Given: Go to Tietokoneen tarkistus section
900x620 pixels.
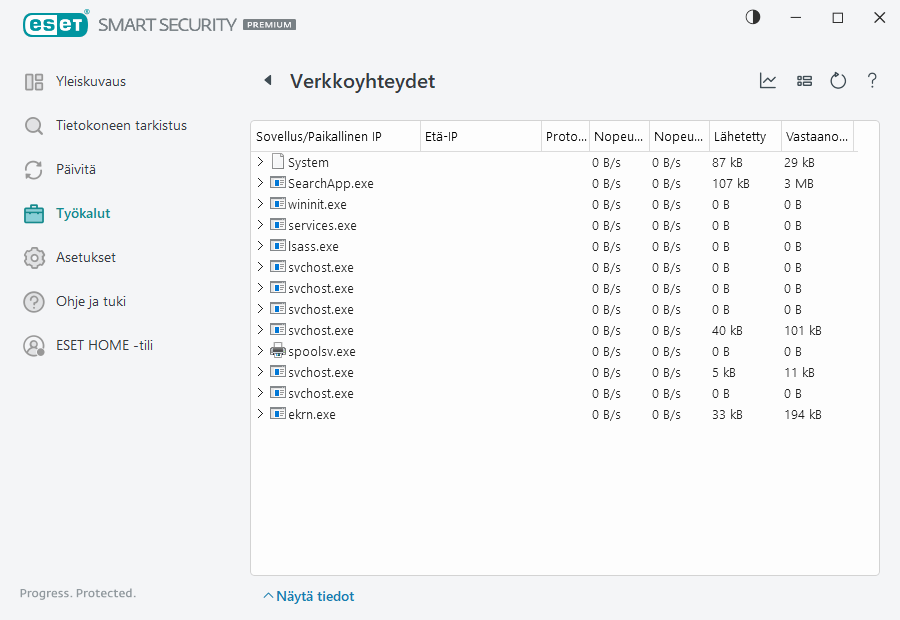Looking at the screenshot, I should tap(121, 126).
